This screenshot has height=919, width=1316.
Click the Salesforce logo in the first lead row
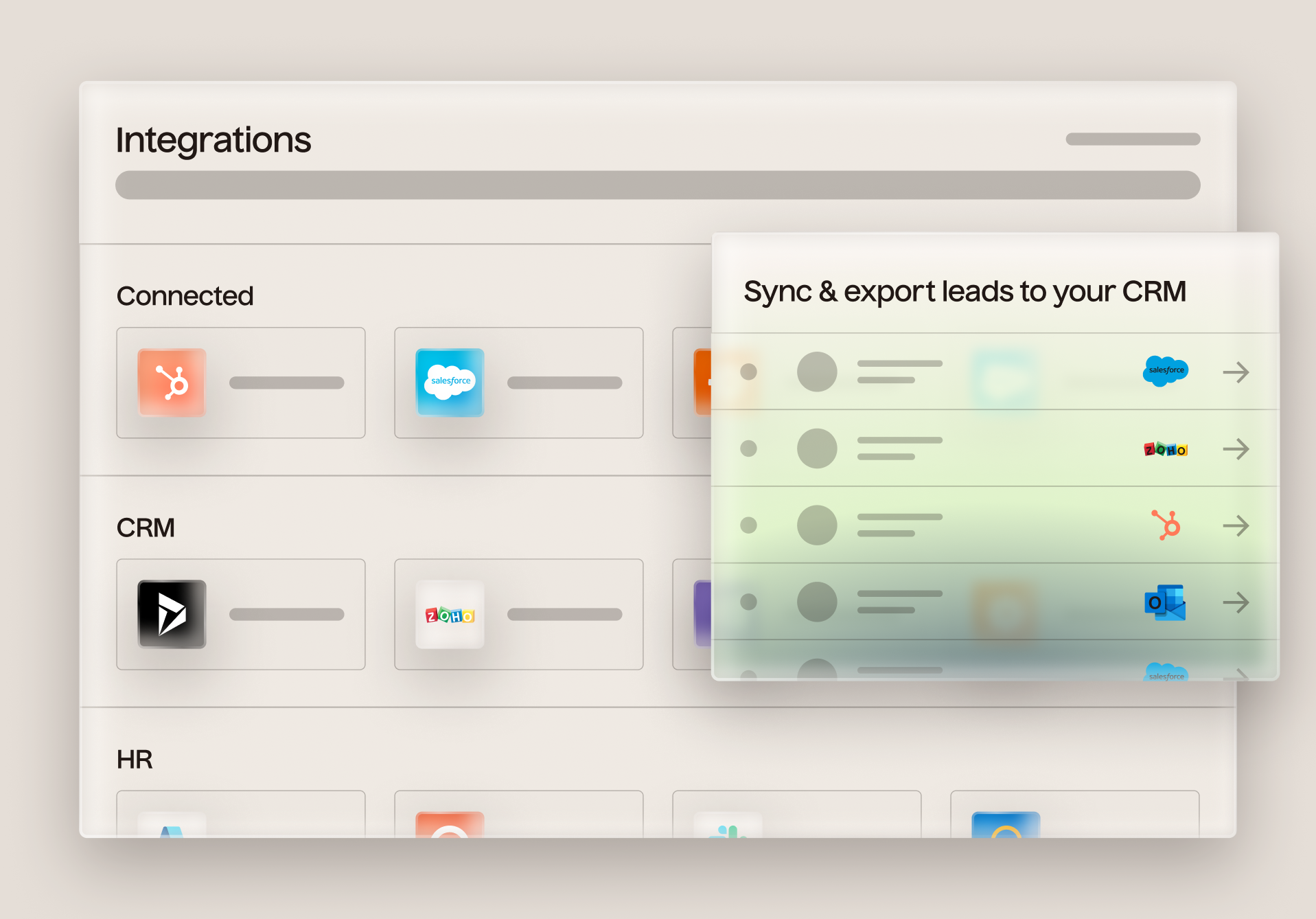pyautogui.click(x=1165, y=371)
